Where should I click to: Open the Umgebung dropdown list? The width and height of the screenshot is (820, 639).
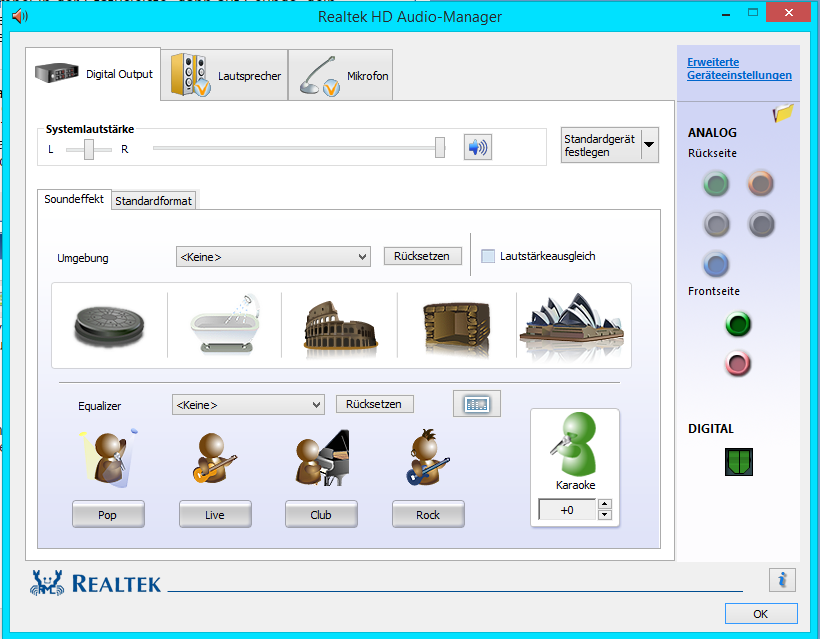pos(273,257)
